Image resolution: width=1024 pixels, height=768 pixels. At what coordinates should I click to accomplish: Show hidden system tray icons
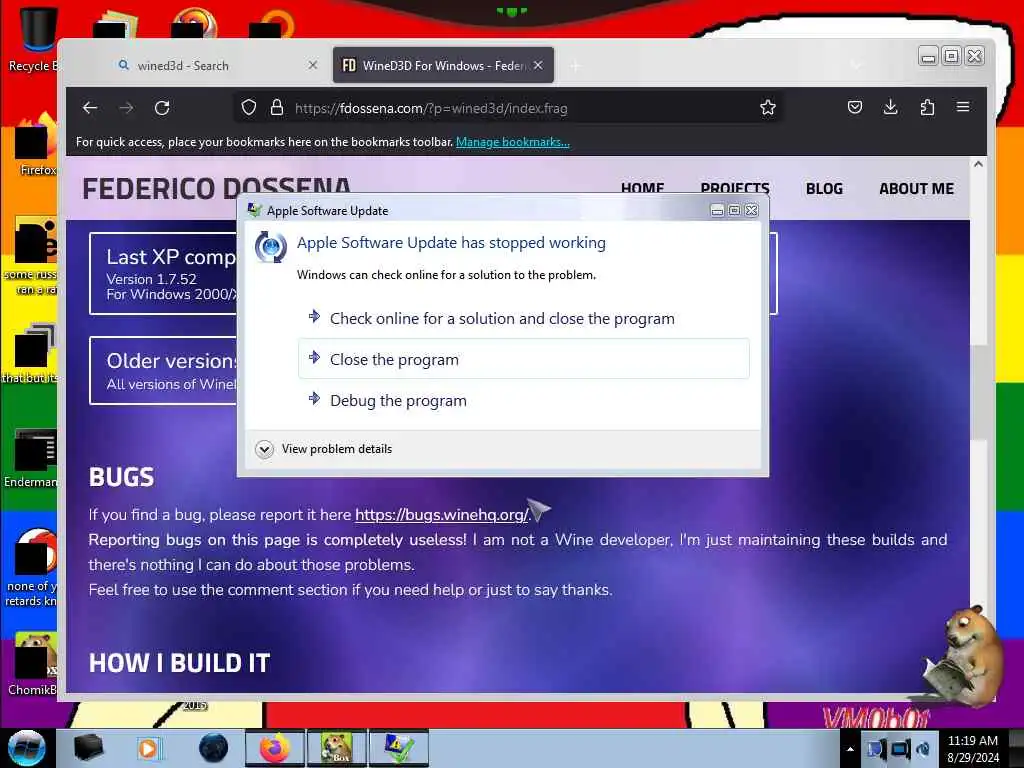pos(850,749)
